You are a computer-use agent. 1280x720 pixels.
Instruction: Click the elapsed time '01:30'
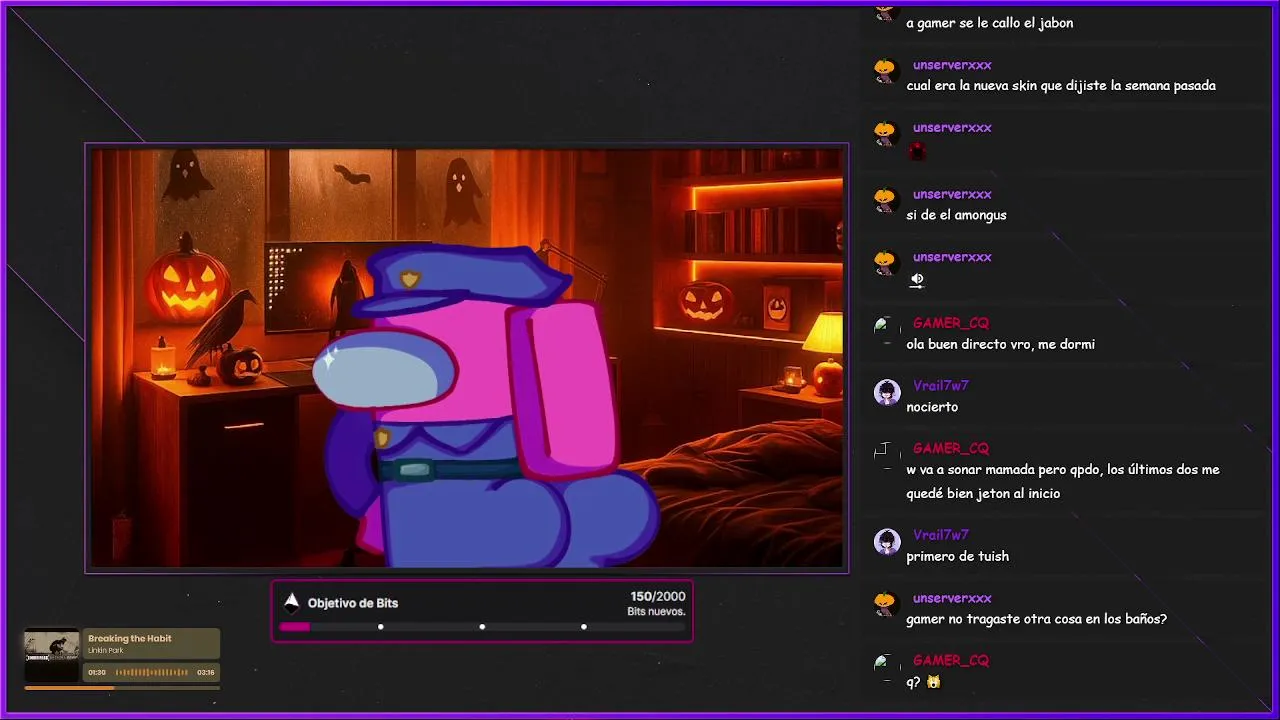pos(97,673)
